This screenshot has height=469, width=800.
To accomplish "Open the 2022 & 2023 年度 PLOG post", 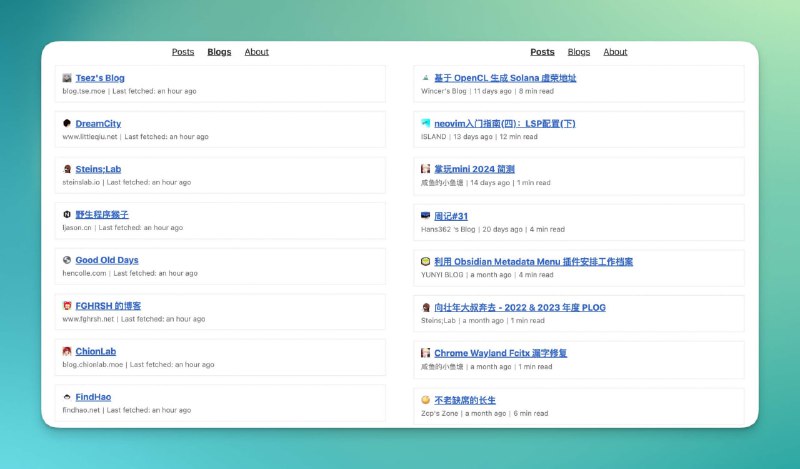I will point(520,307).
